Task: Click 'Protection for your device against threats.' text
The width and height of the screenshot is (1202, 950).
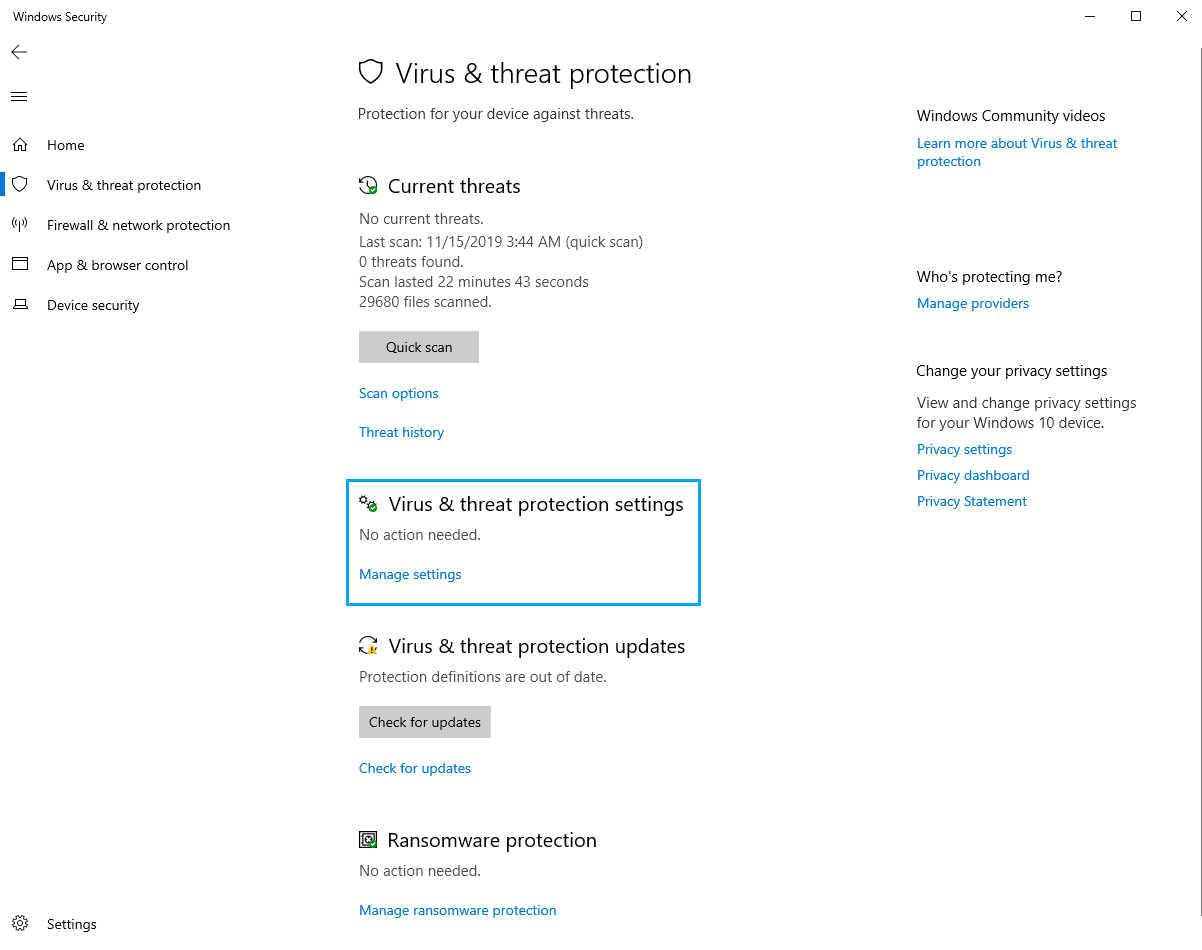Action: click(x=496, y=114)
